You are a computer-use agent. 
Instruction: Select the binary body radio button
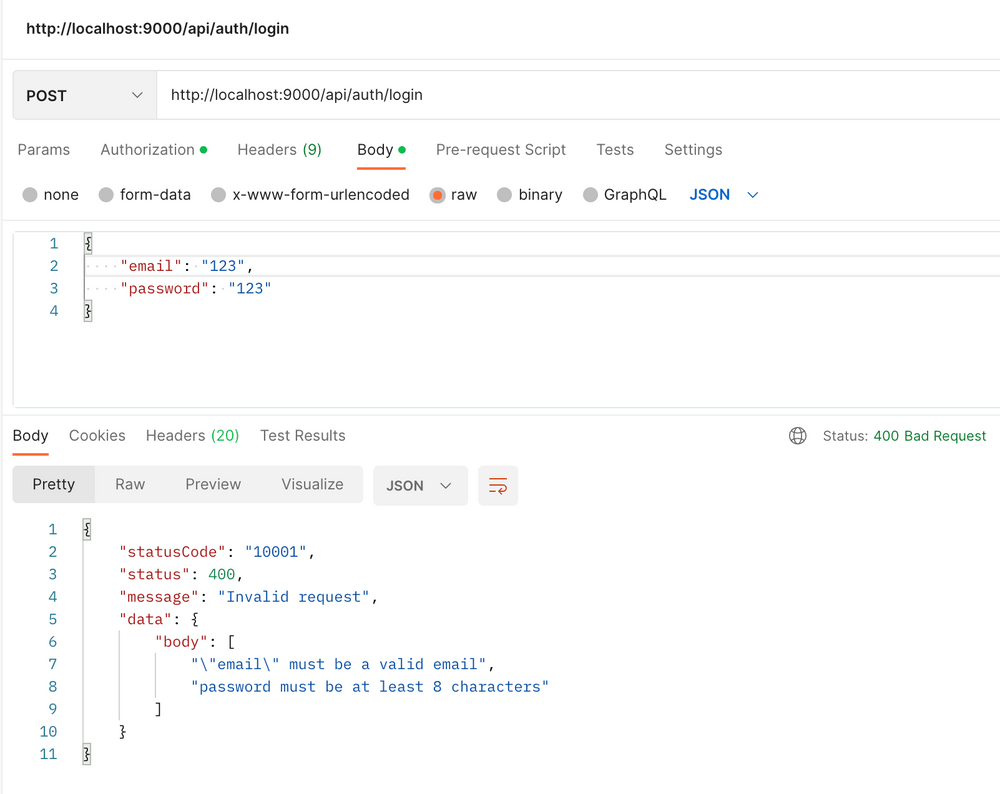click(x=504, y=195)
